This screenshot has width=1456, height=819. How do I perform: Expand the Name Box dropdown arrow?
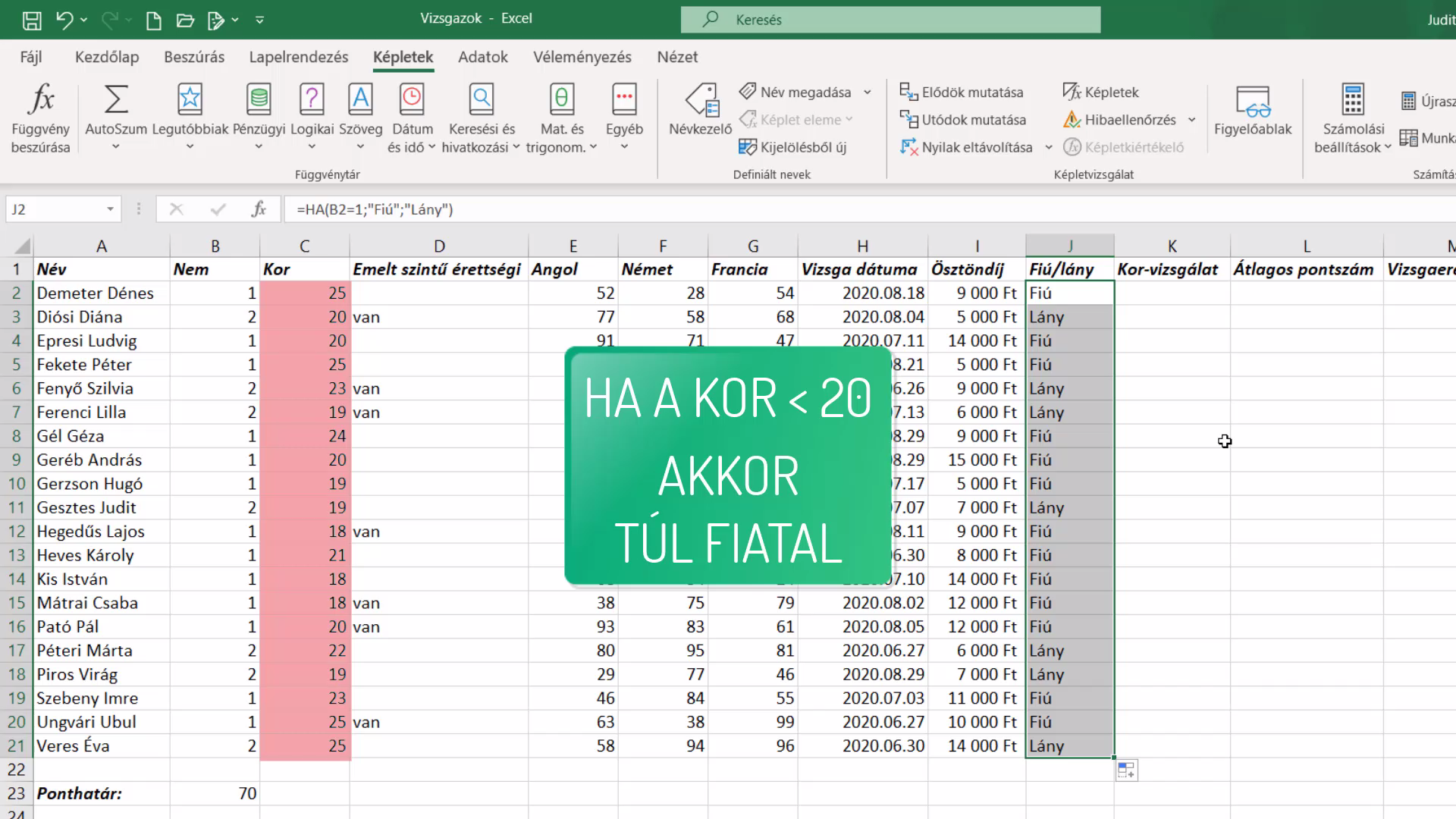tap(110, 209)
